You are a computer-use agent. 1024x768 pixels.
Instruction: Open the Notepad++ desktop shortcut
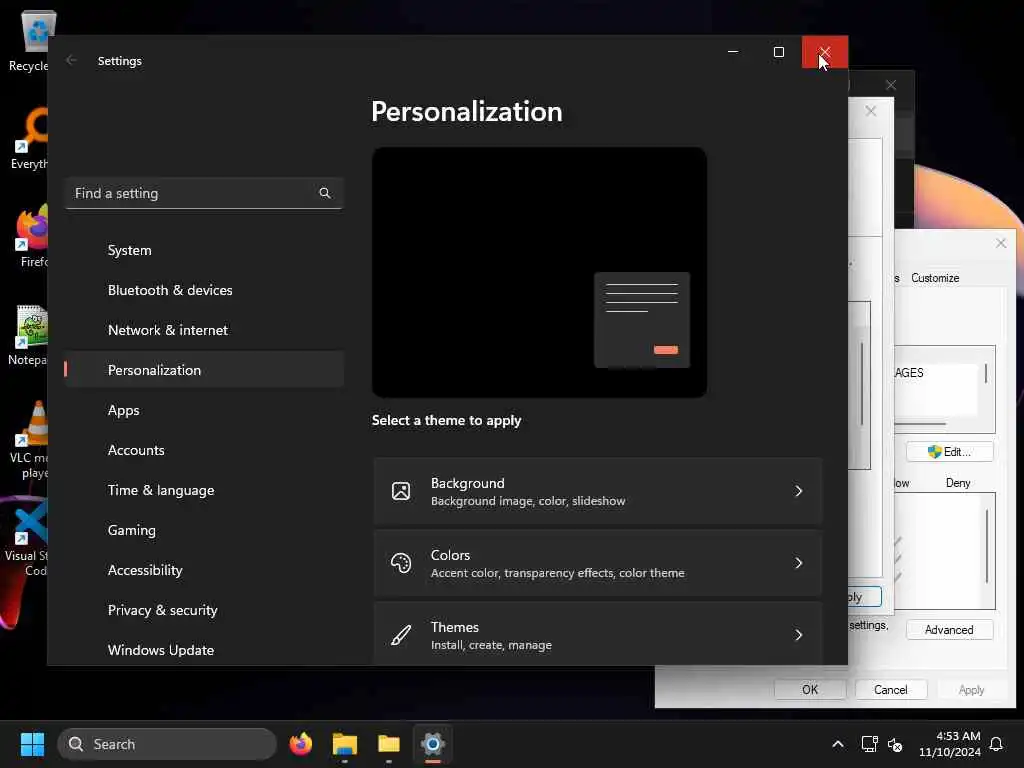pyautogui.click(x=27, y=335)
